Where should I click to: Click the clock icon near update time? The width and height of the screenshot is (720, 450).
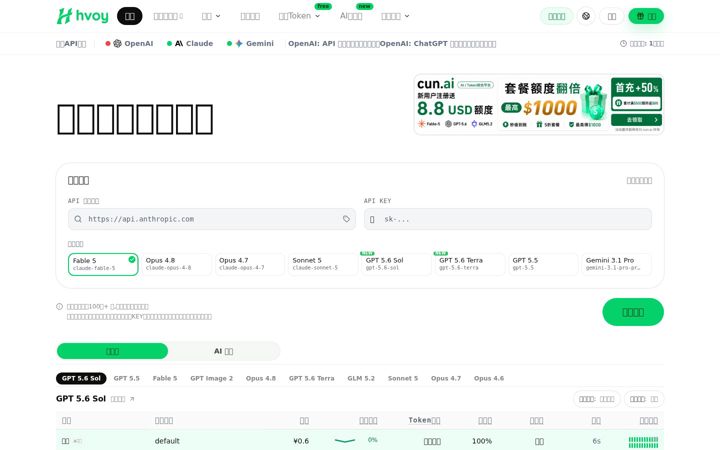[623, 44]
